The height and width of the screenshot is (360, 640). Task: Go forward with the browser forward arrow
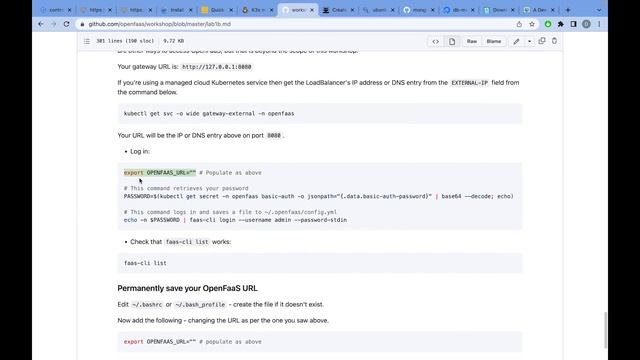click(x=53, y=24)
